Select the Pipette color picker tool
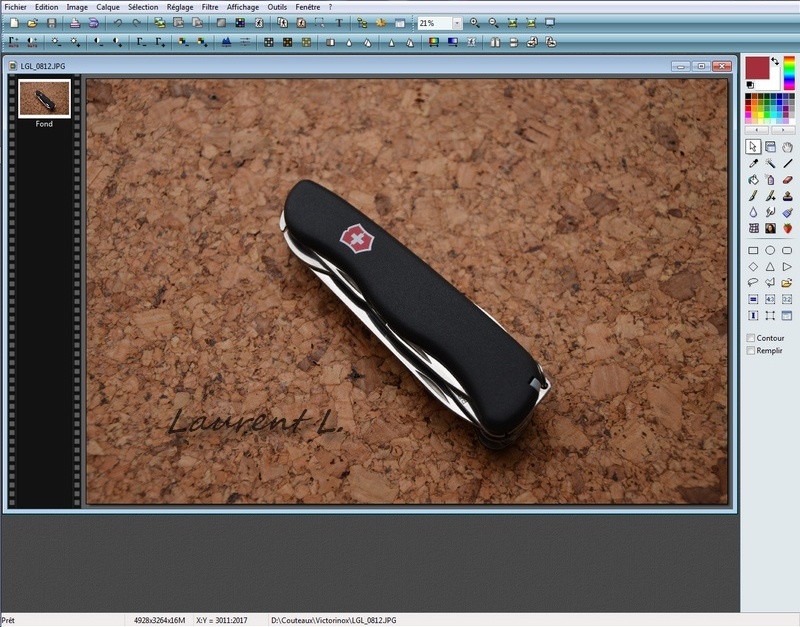 point(753,163)
